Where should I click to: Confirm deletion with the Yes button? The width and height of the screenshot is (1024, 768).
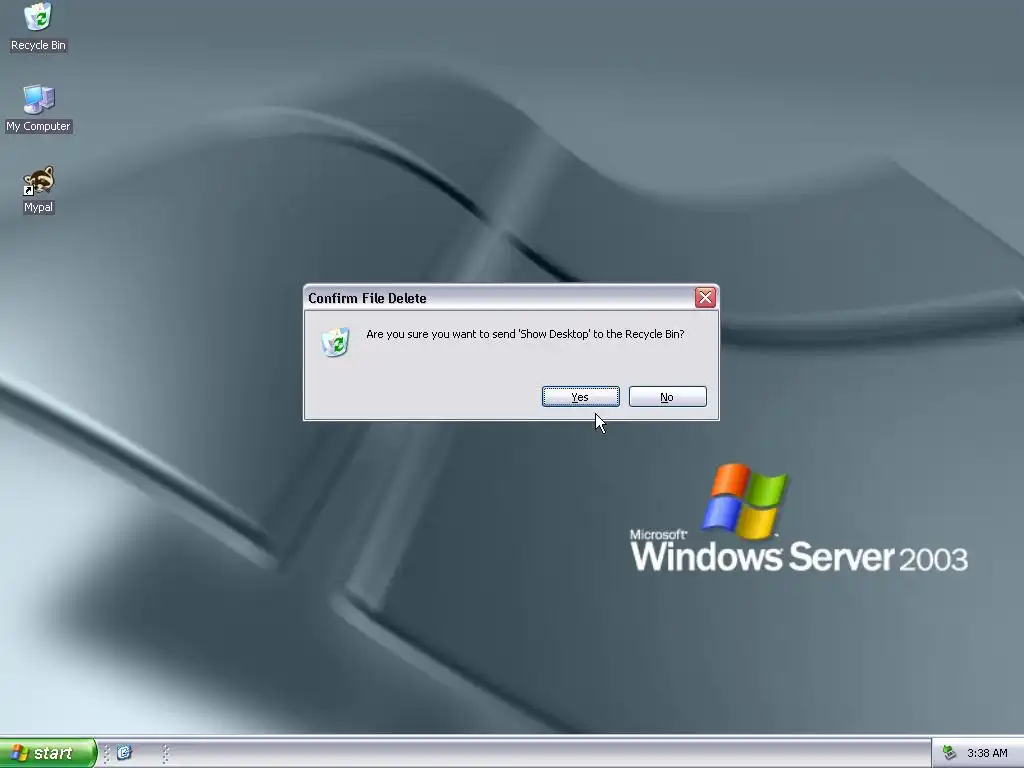(x=581, y=396)
